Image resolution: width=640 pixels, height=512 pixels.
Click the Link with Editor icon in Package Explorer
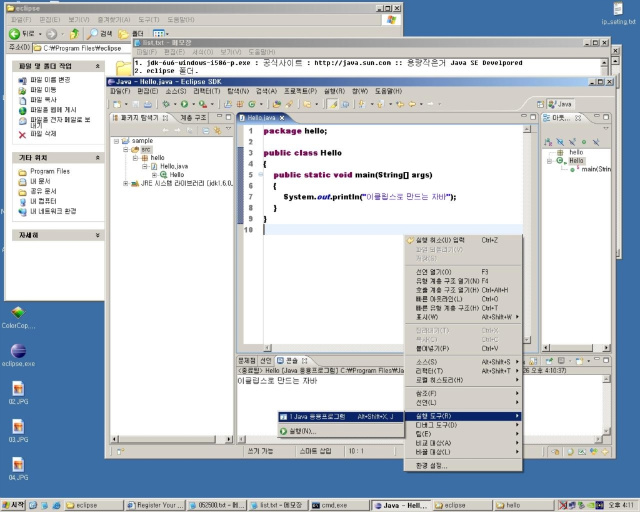coord(217,131)
